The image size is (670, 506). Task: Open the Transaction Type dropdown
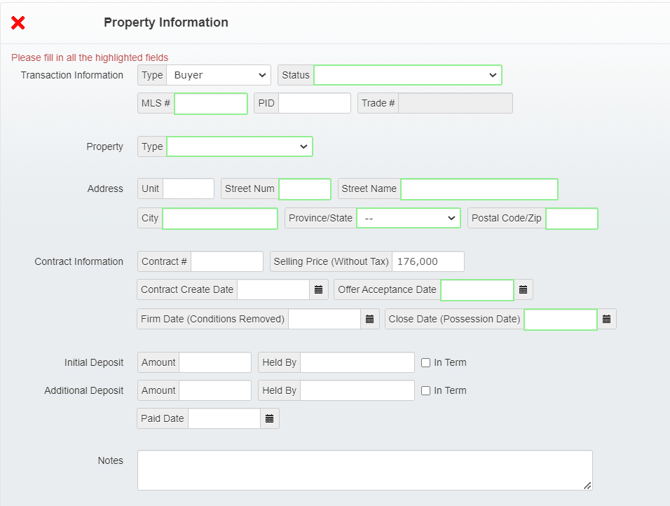click(x=219, y=75)
